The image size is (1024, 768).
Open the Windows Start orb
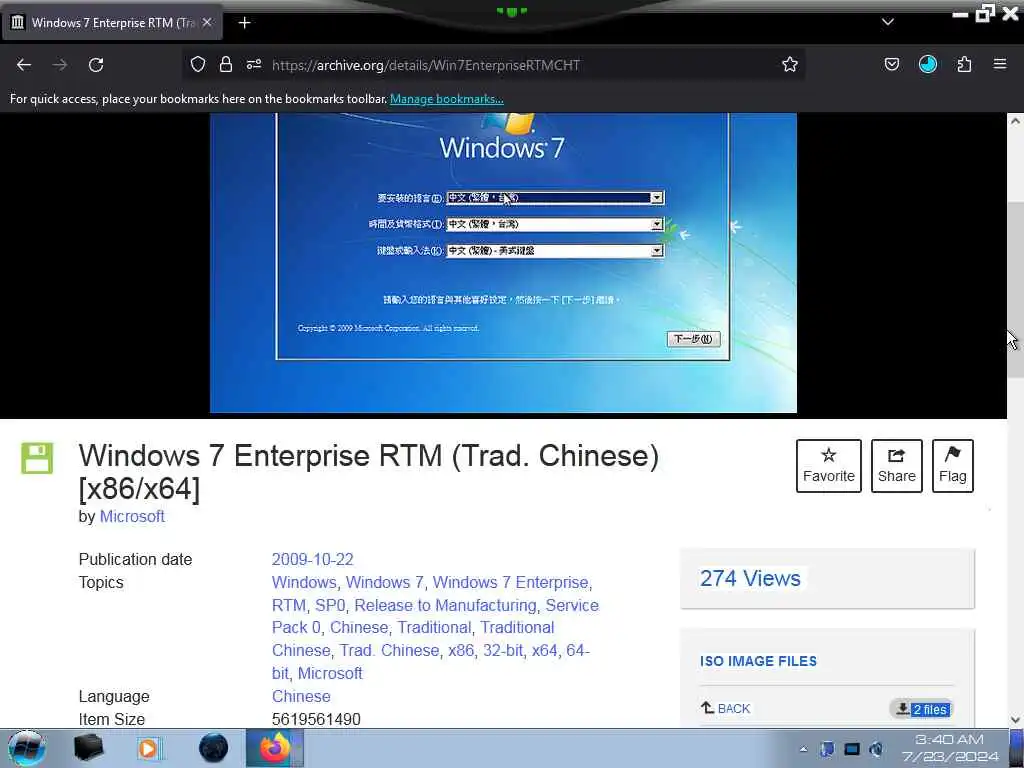pyautogui.click(x=27, y=748)
